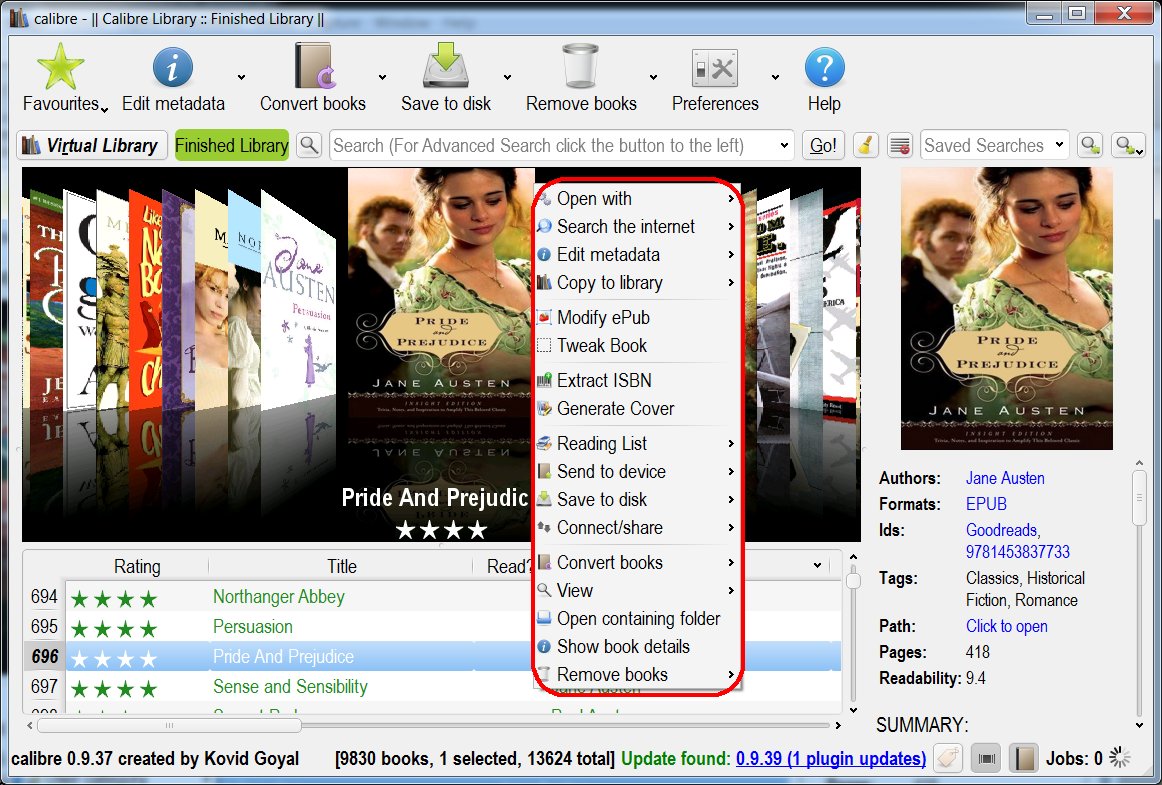Choose Save to disk in context menu

(637, 500)
